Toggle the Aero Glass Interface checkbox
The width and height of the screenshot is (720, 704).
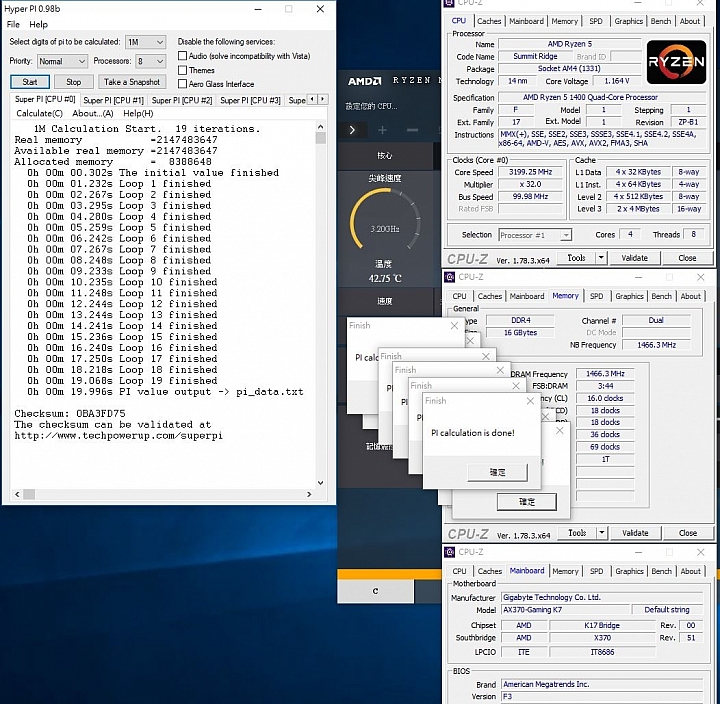[x=182, y=84]
